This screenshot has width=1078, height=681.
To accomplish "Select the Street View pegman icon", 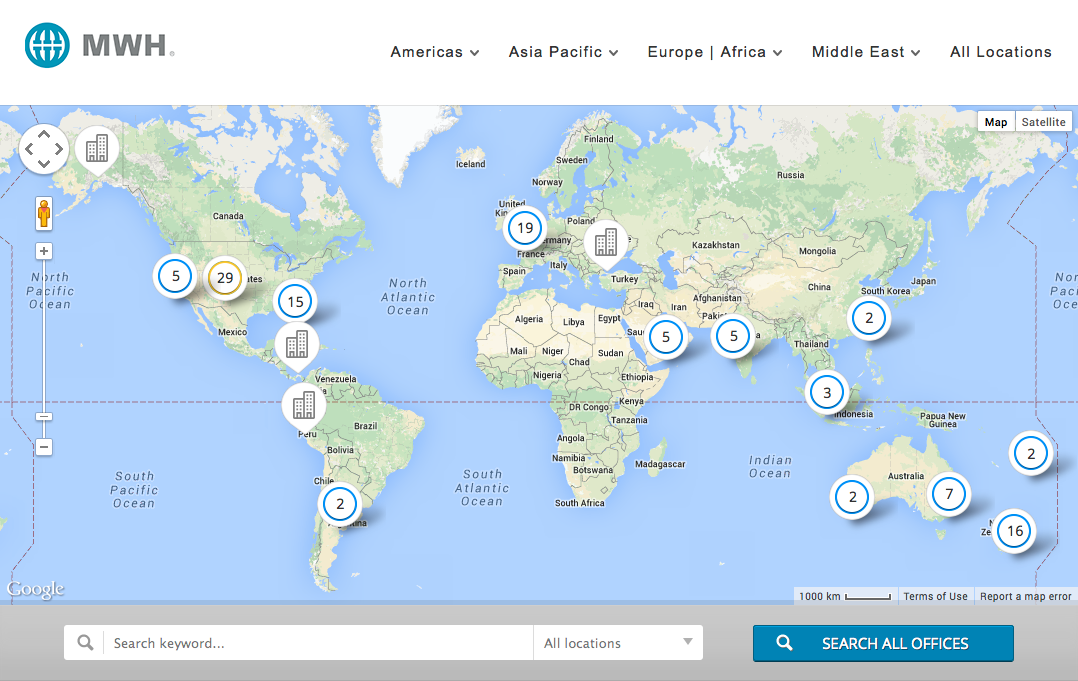I will click(44, 212).
